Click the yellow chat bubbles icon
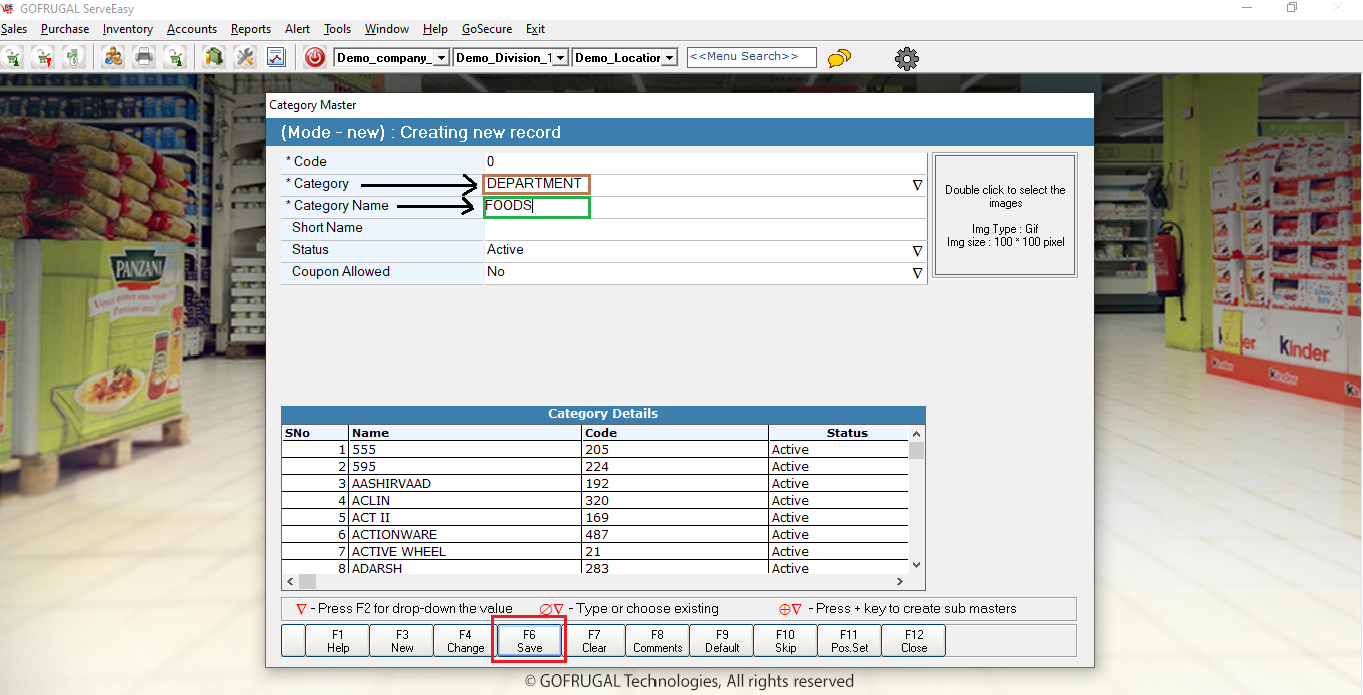The width and height of the screenshot is (1363, 695). [840, 58]
